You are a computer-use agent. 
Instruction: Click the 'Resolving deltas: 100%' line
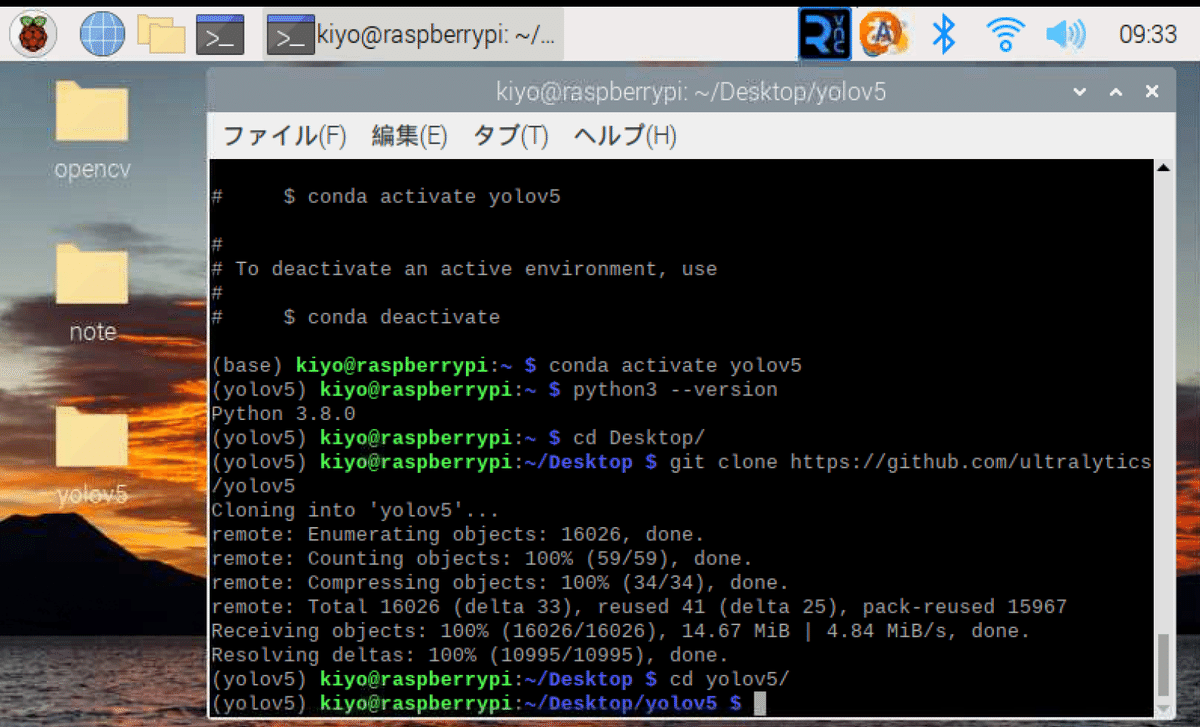pyautogui.click(x=470, y=655)
